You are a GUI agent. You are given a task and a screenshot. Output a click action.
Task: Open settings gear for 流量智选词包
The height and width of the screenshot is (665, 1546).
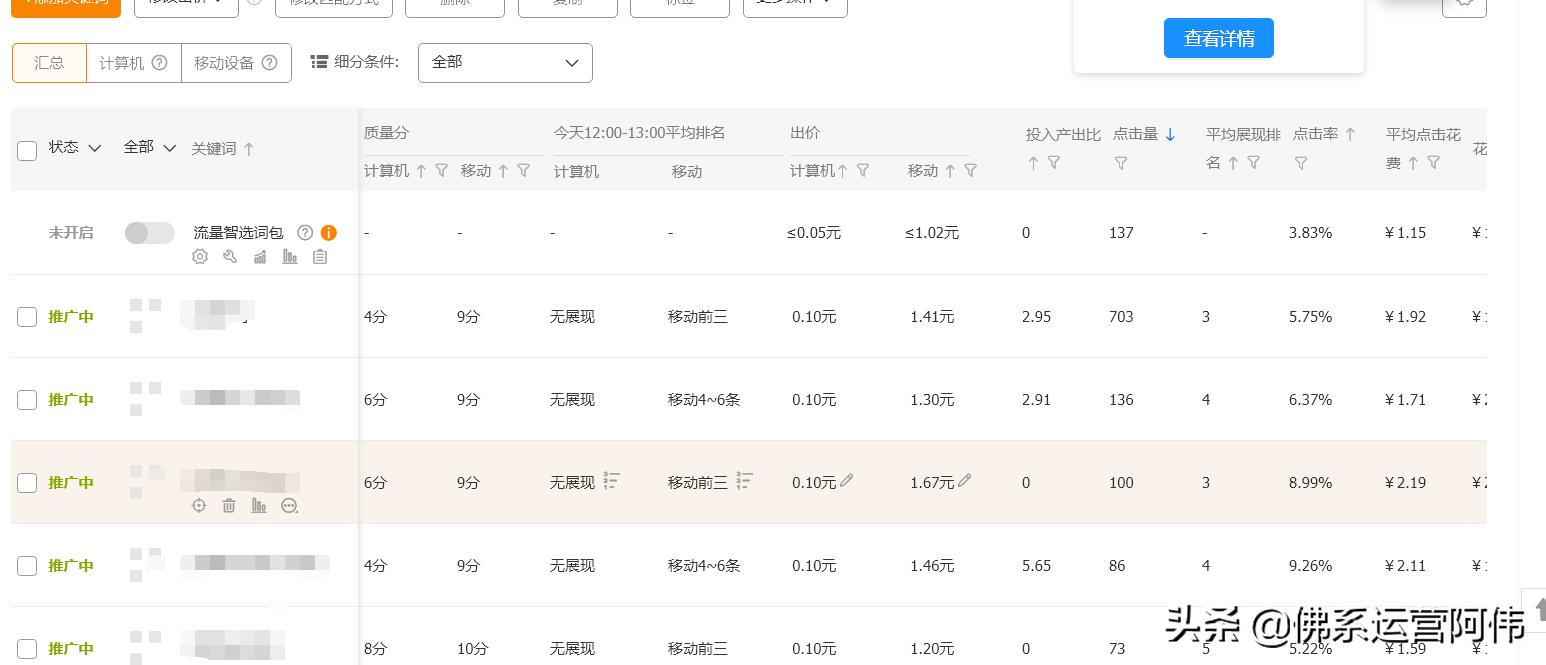pos(200,257)
